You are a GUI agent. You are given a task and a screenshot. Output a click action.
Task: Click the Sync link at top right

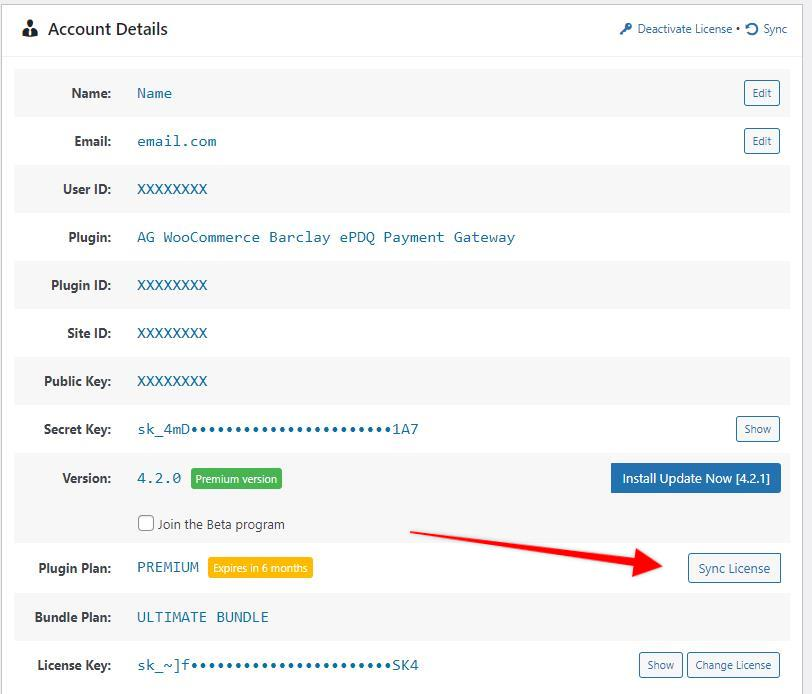coord(775,29)
